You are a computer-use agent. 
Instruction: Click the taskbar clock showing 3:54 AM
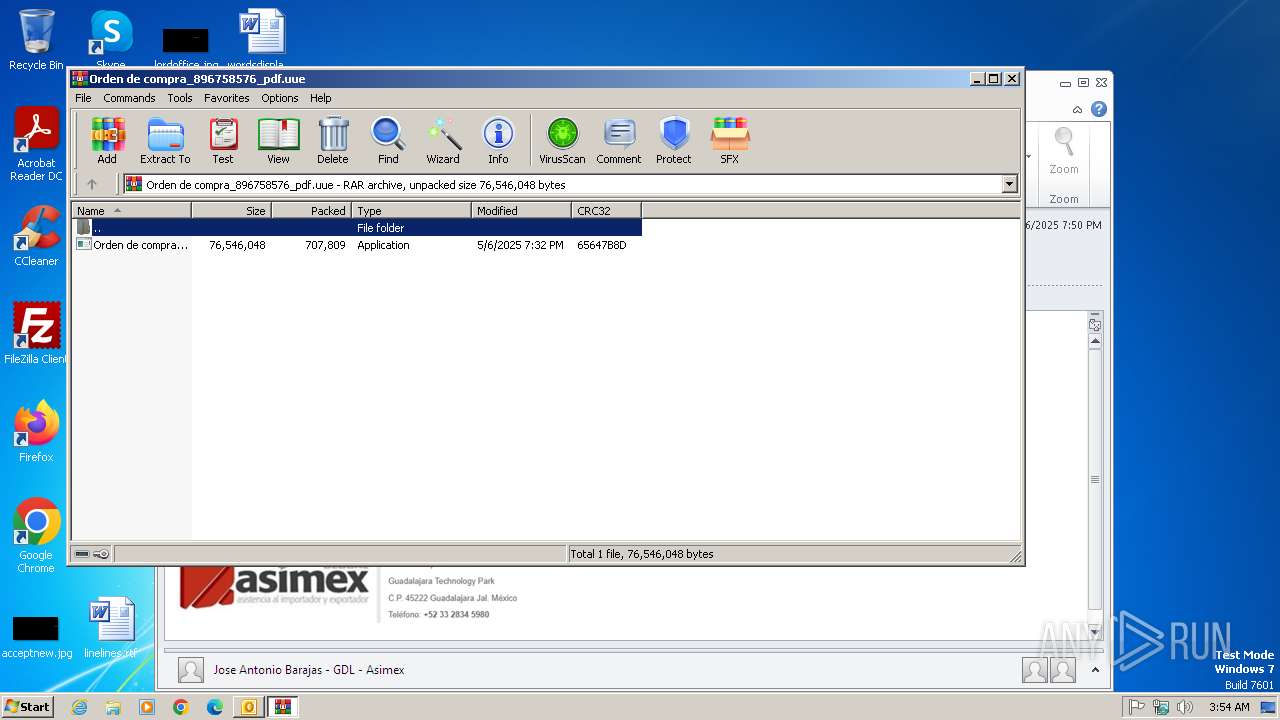click(x=1229, y=707)
